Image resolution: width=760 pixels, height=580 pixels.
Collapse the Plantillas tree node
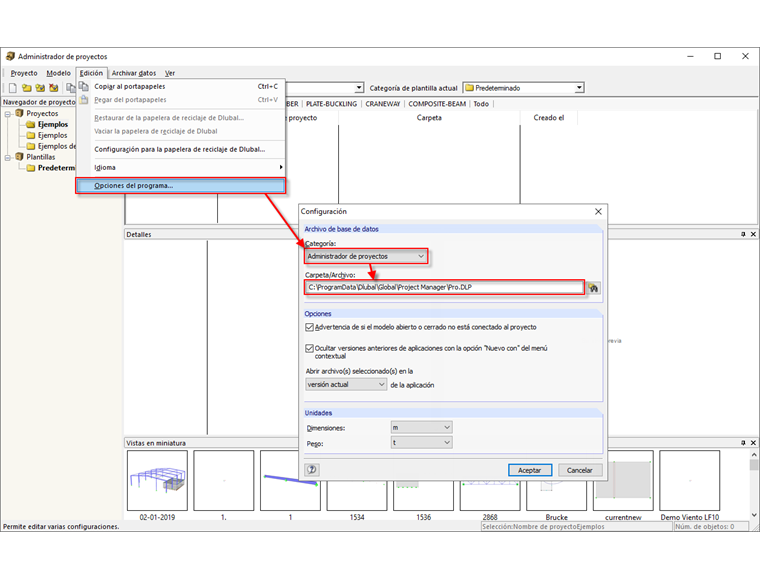click(8, 157)
